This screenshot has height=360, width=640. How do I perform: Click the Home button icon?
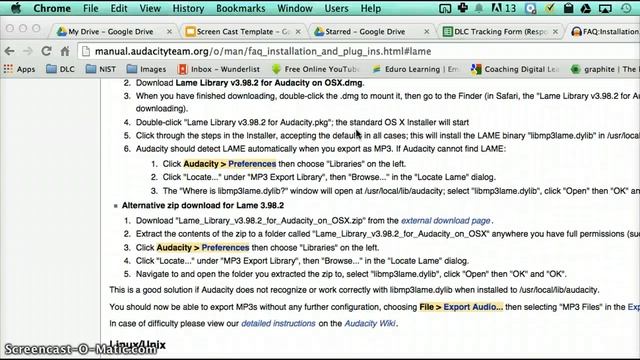click(x=65, y=51)
